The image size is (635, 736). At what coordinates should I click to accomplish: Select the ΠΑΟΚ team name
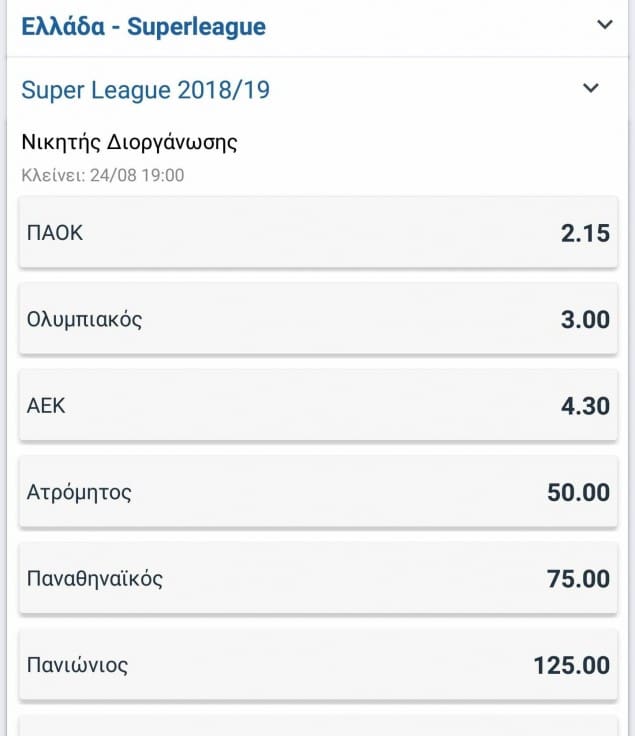(55, 233)
